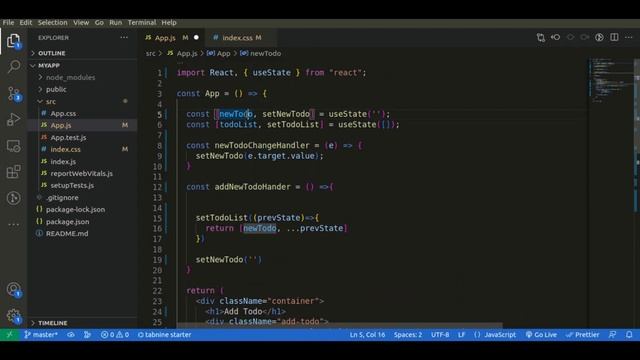640x360 pixels.
Task: Open the Search view in activity bar
Action: (14, 66)
